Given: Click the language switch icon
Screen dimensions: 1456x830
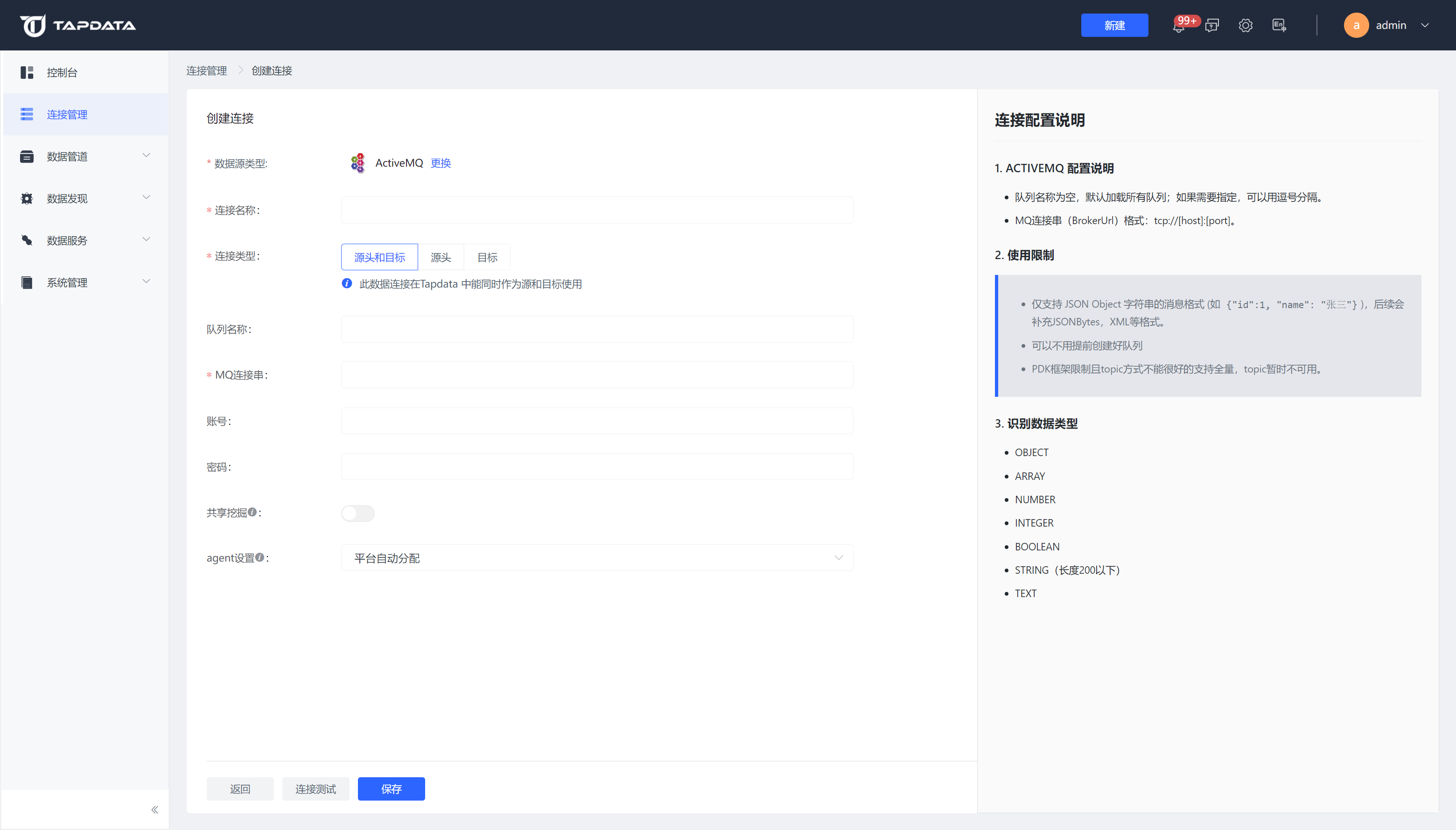Looking at the screenshot, I should click(x=1279, y=26).
